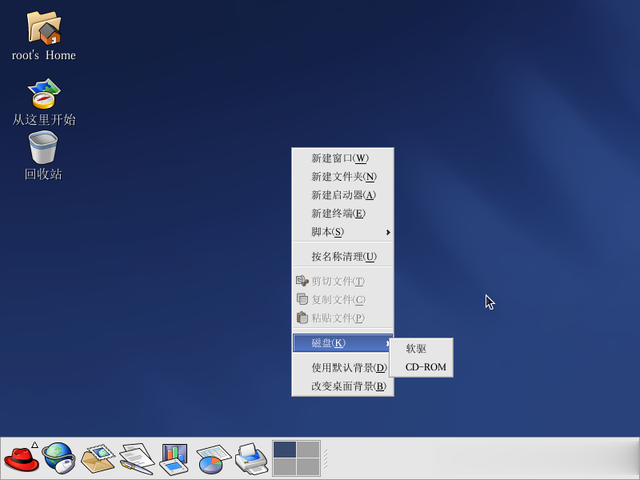Select 按名称清理(U) menu entry
The image size is (640, 480).
coord(343,256)
